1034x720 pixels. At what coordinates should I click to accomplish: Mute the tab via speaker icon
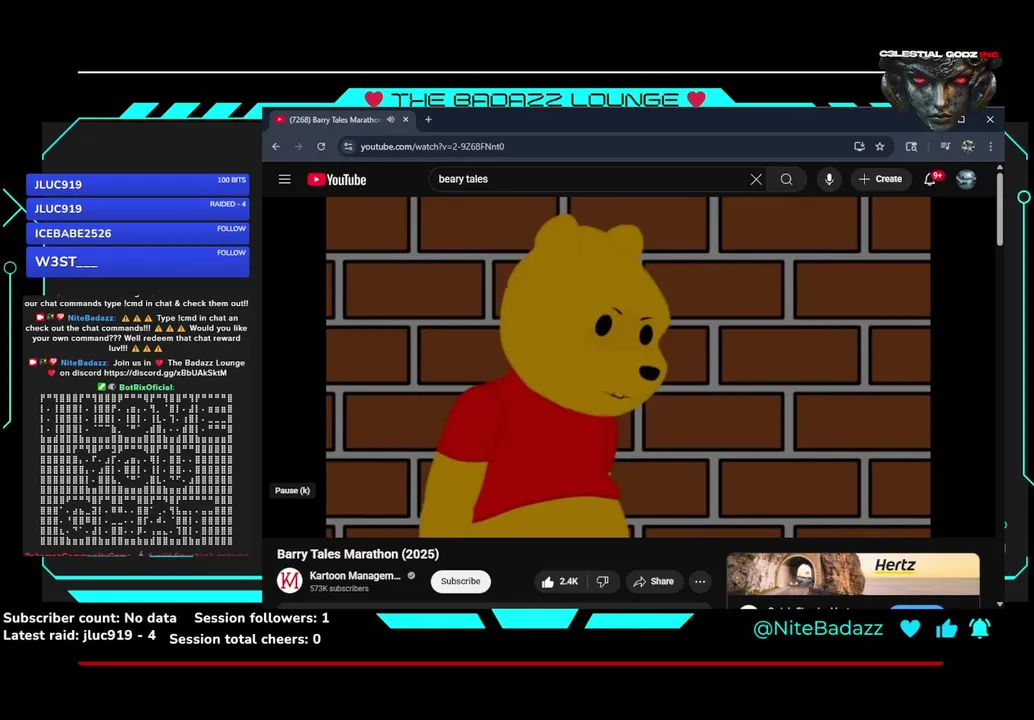tap(390, 119)
